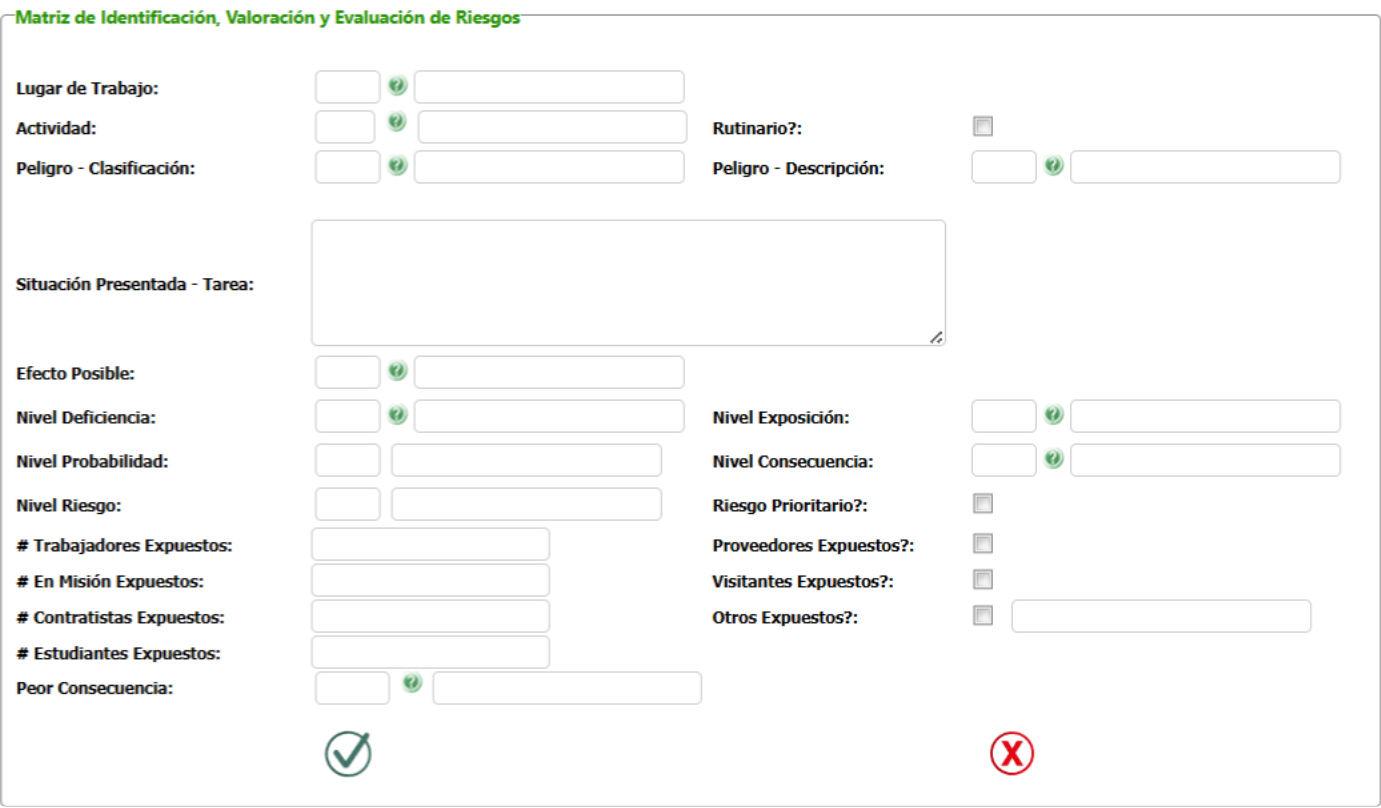This screenshot has height=808, width=1381.
Task: Open the Nivel Deficiencia lookup icon
Action: pos(398,414)
